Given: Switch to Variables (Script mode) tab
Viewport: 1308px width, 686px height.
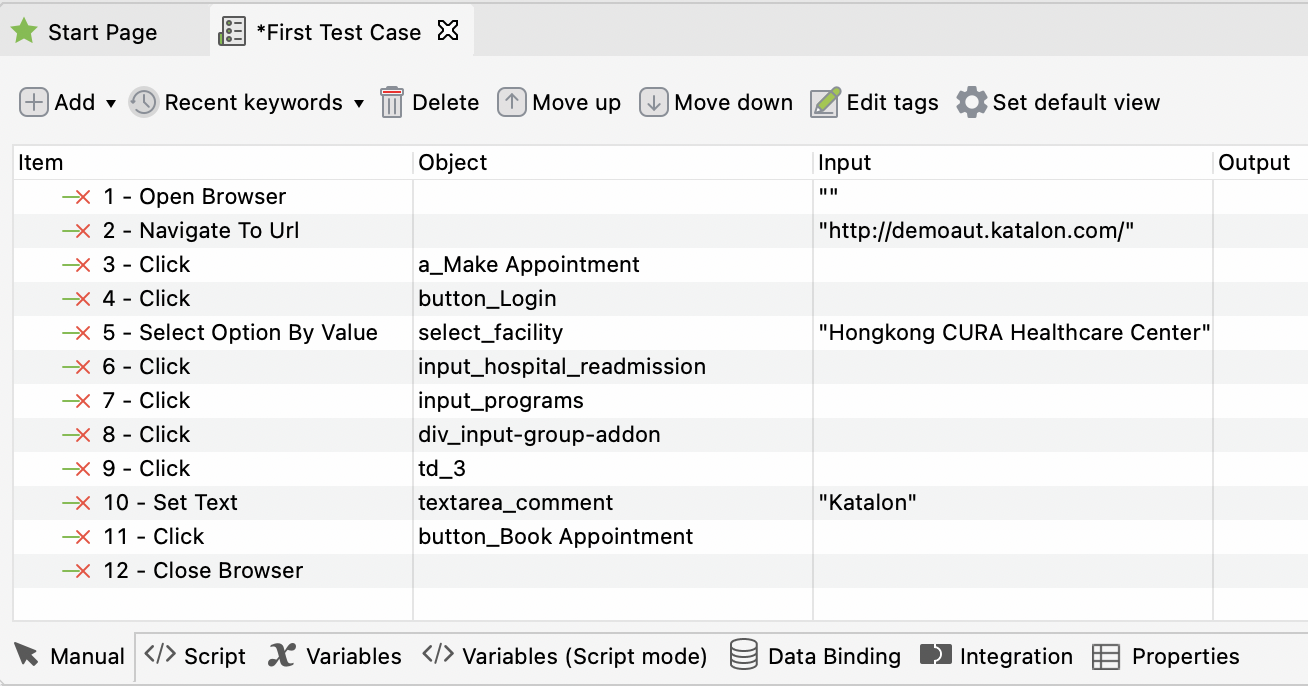Looking at the screenshot, I should [565, 656].
